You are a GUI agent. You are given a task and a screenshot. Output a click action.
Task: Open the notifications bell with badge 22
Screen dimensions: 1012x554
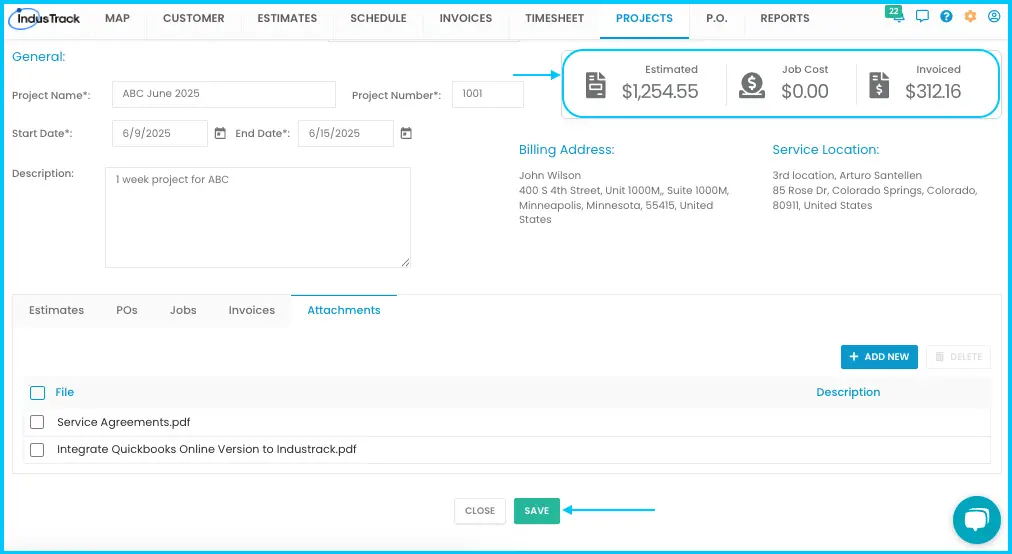coord(896,15)
